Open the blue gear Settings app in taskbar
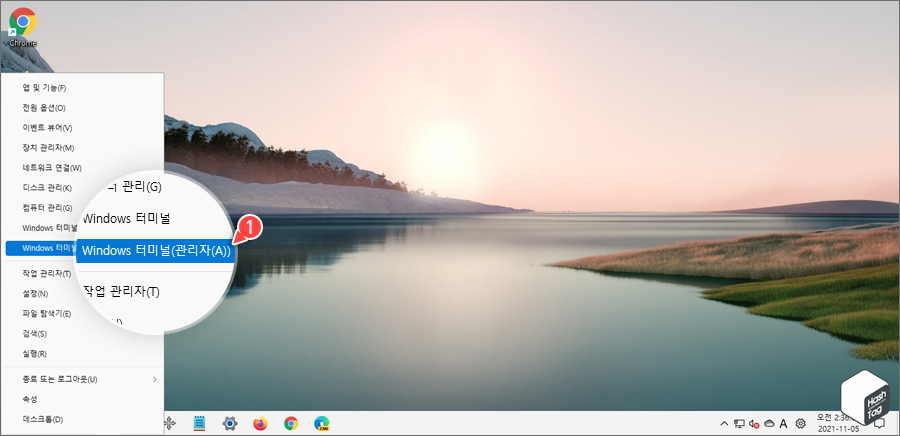900x436 pixels. tap(230, 423)
